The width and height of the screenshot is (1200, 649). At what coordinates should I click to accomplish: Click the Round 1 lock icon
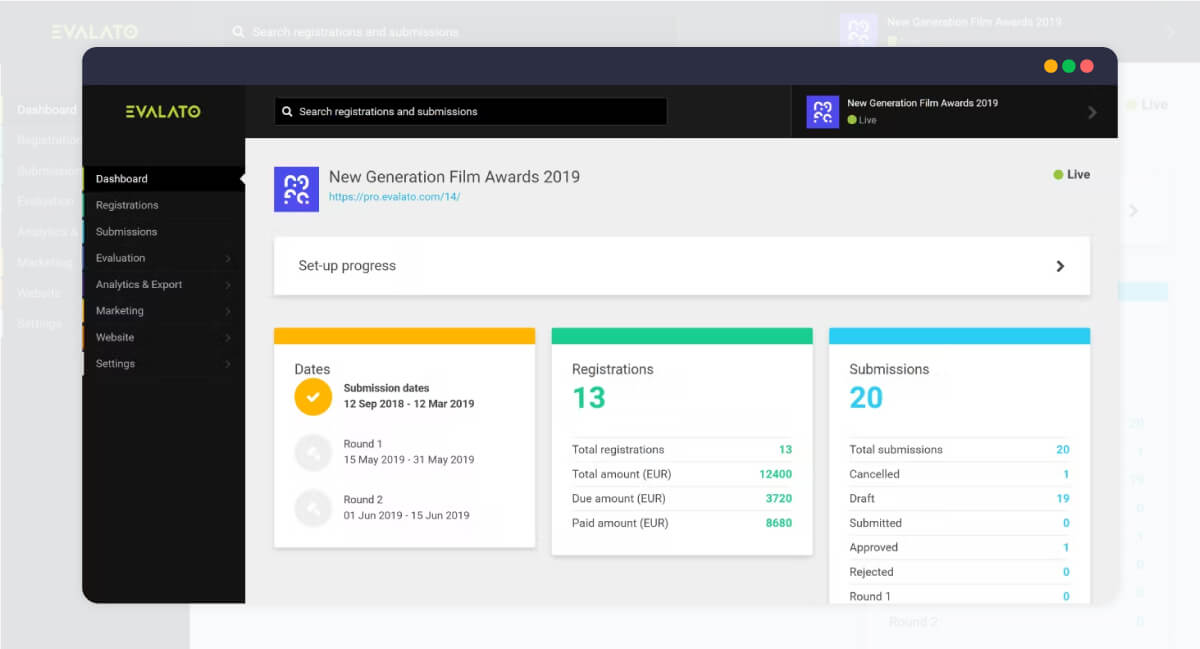pyautogui.click(x=313, y=452)
